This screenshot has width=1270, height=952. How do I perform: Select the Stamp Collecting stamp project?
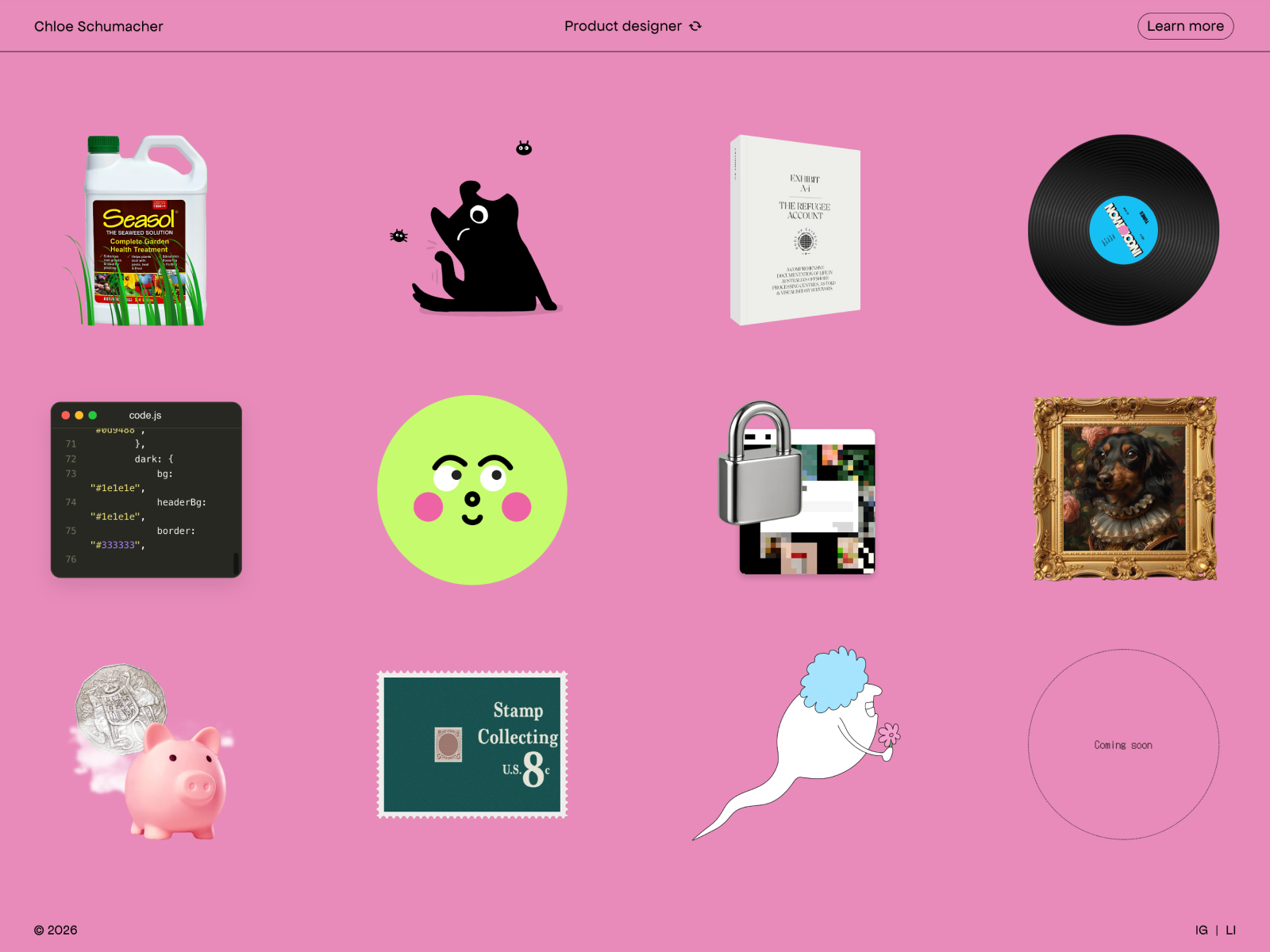tap(472, 744)
